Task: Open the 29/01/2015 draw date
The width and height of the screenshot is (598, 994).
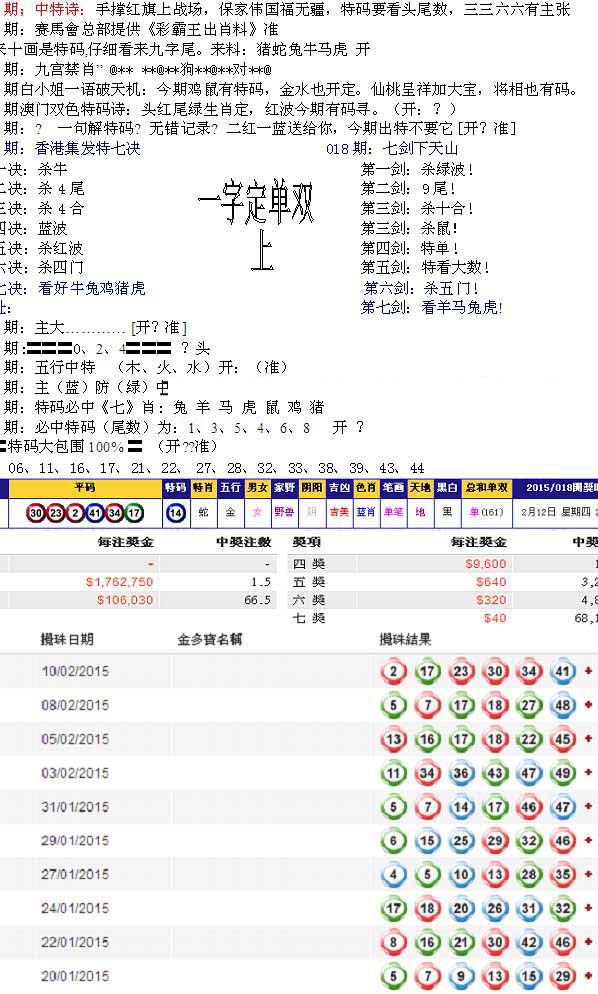Action: click(75, 841)
